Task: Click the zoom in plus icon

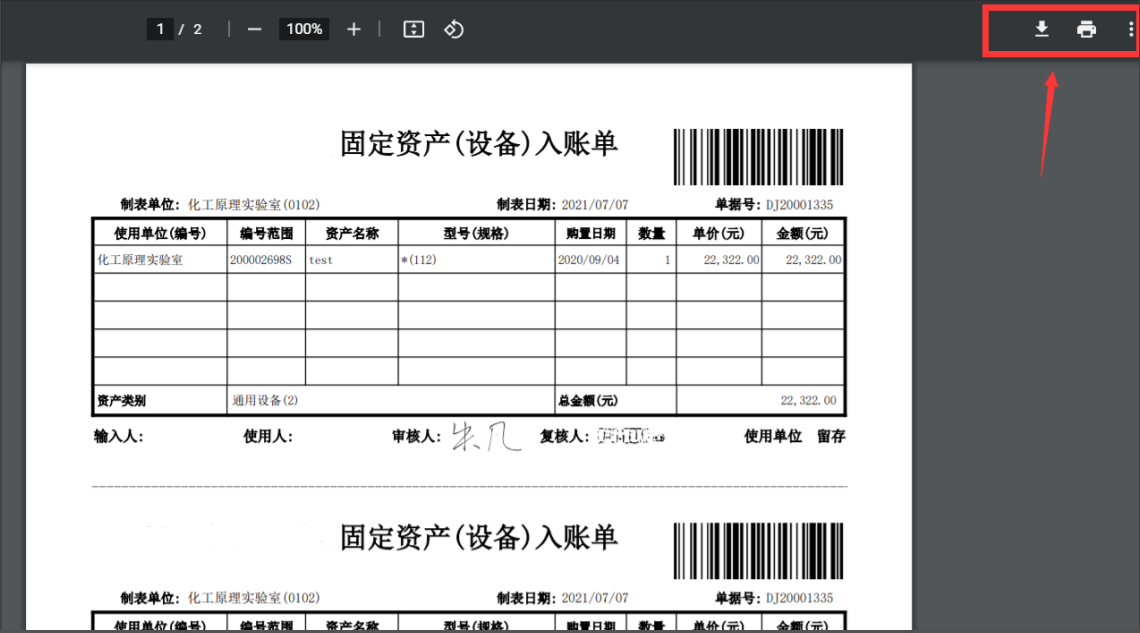Action: point(353,29)
